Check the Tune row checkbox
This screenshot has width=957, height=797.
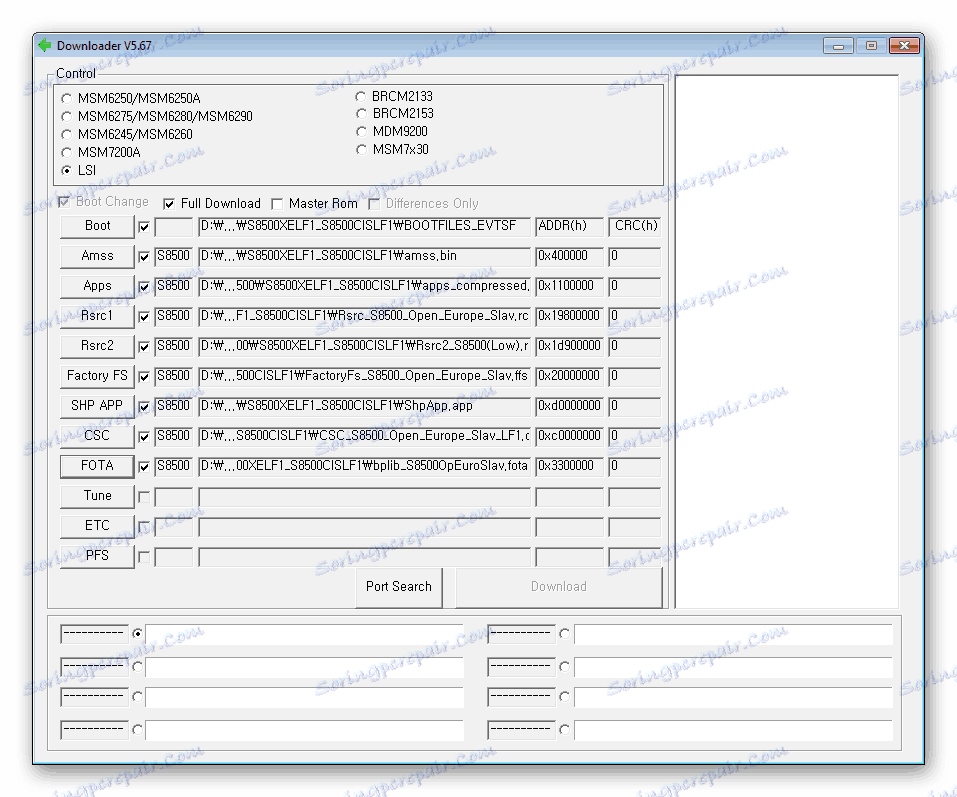point(144,497)
